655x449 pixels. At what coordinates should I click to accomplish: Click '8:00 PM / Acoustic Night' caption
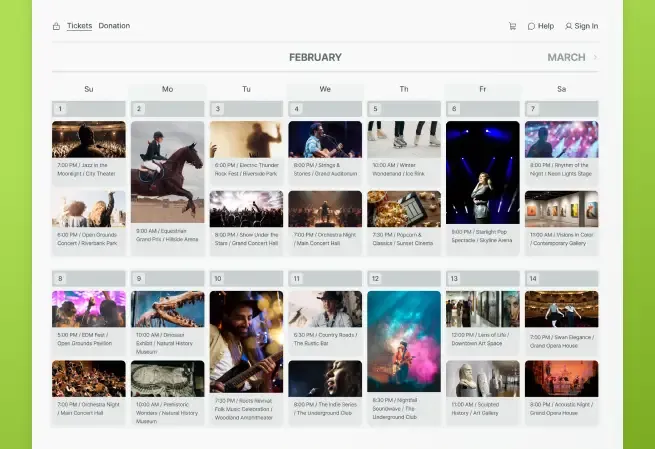561,408
